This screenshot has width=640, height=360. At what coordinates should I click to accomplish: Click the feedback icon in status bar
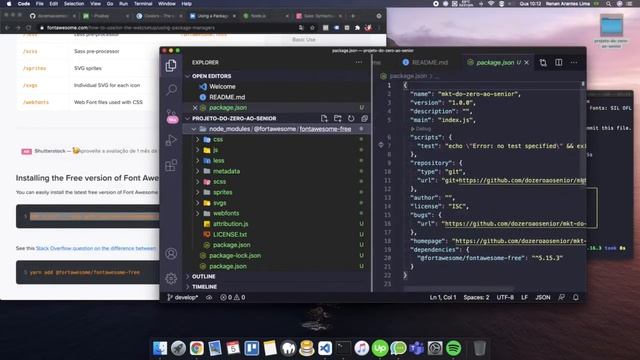pyautogui.click(x=562, y=297)
